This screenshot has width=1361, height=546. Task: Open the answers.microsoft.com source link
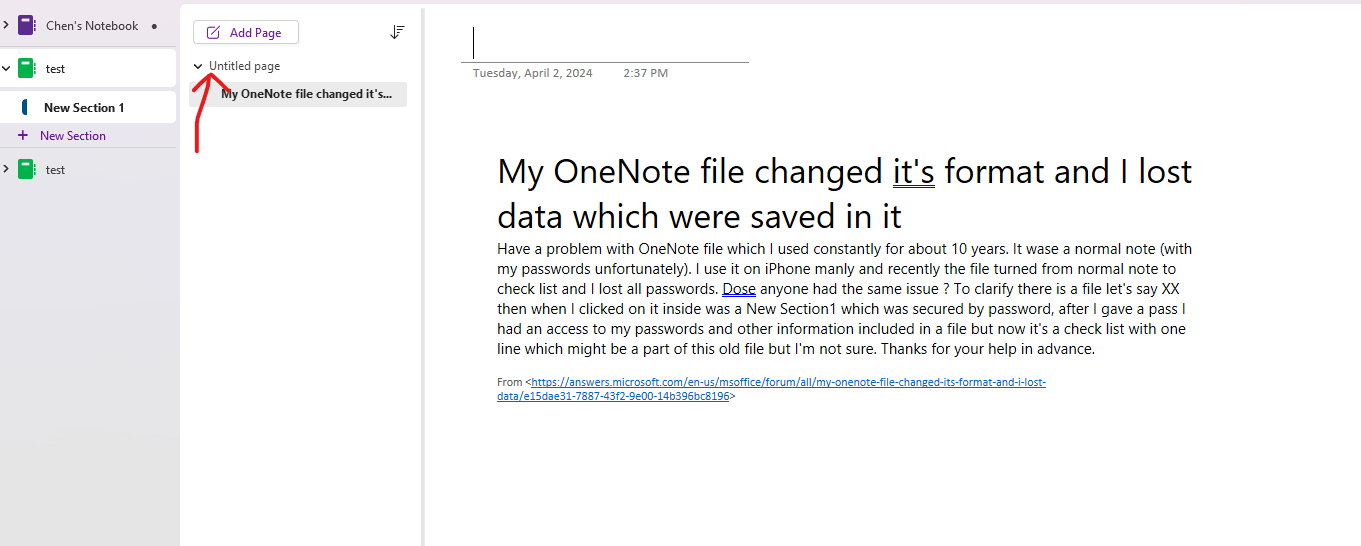pyautogui.click(x=771, y=389)
